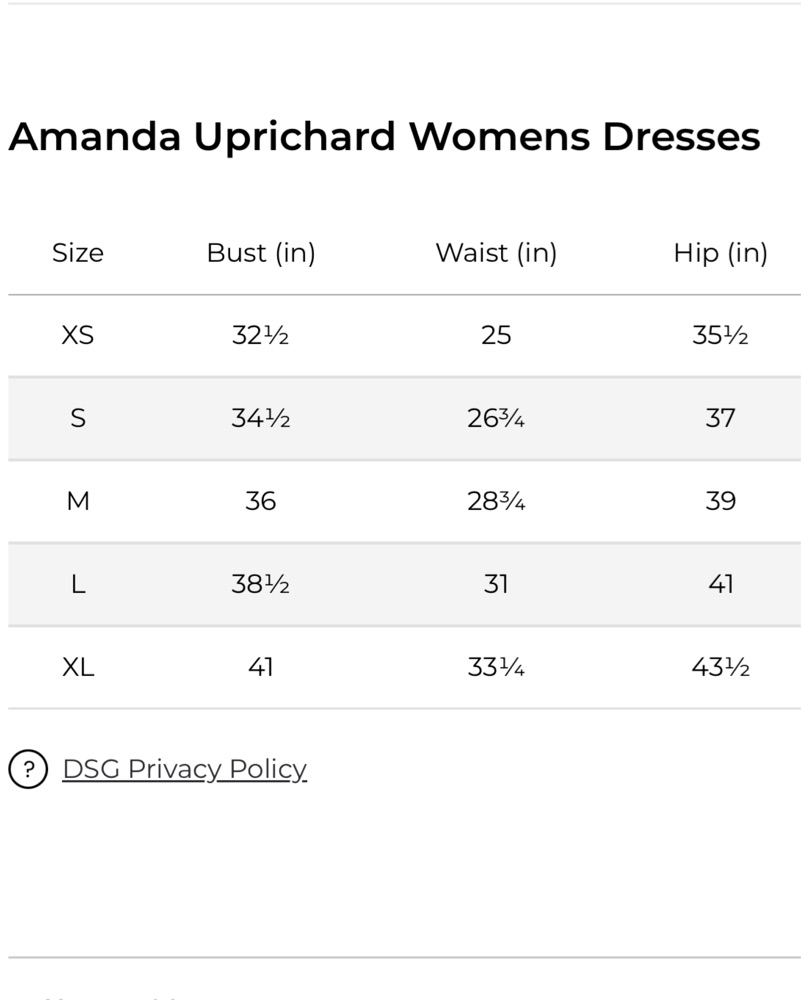Select the L size row label
The image size is (801, 1000).
click(78, 584)
